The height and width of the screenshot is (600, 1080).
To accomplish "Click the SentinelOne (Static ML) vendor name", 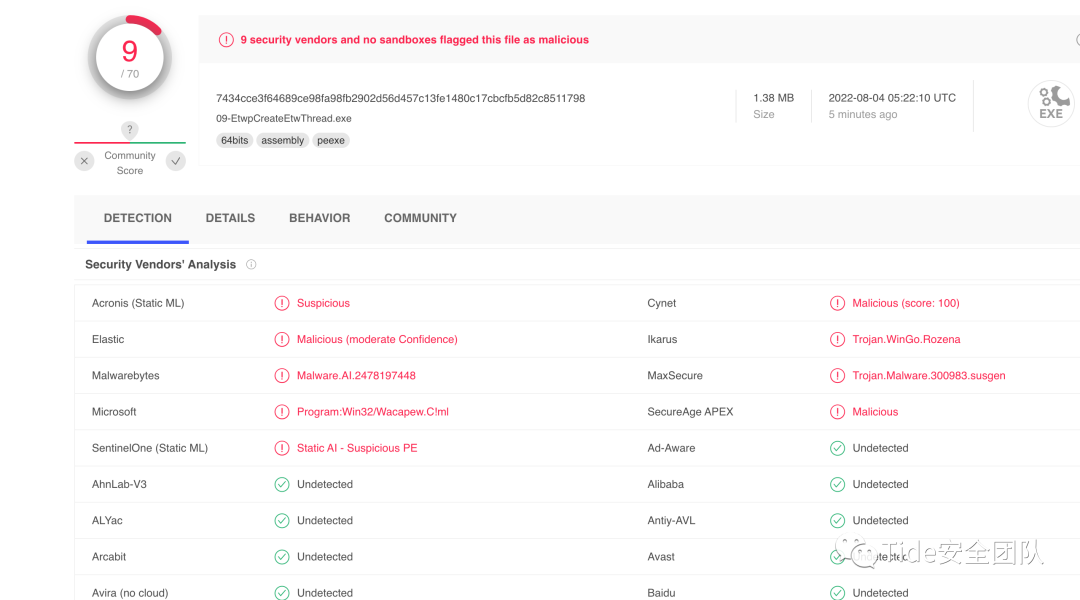I will tap(149, 448).
